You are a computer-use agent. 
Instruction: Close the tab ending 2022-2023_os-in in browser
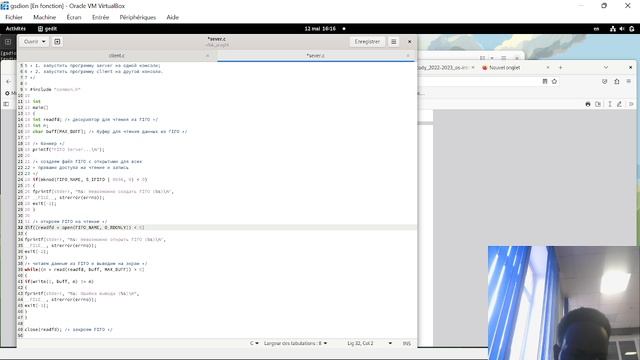pos(473,68)
